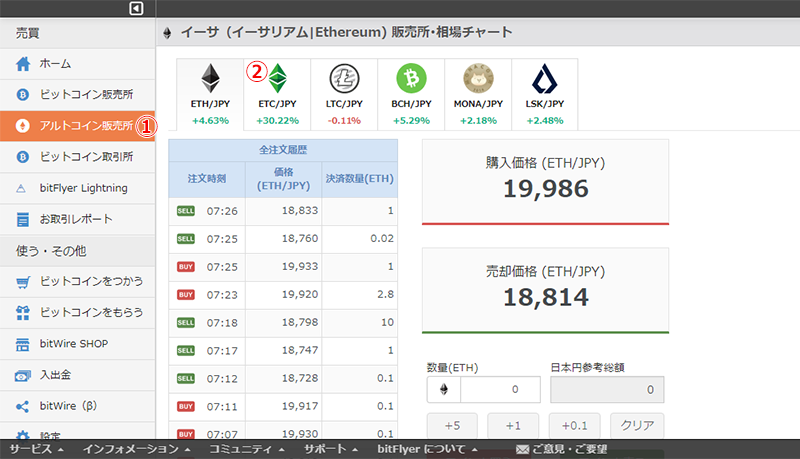Expand the インフォメーション footer menu
Screen dimensions: 800x459
coord(136,449)
